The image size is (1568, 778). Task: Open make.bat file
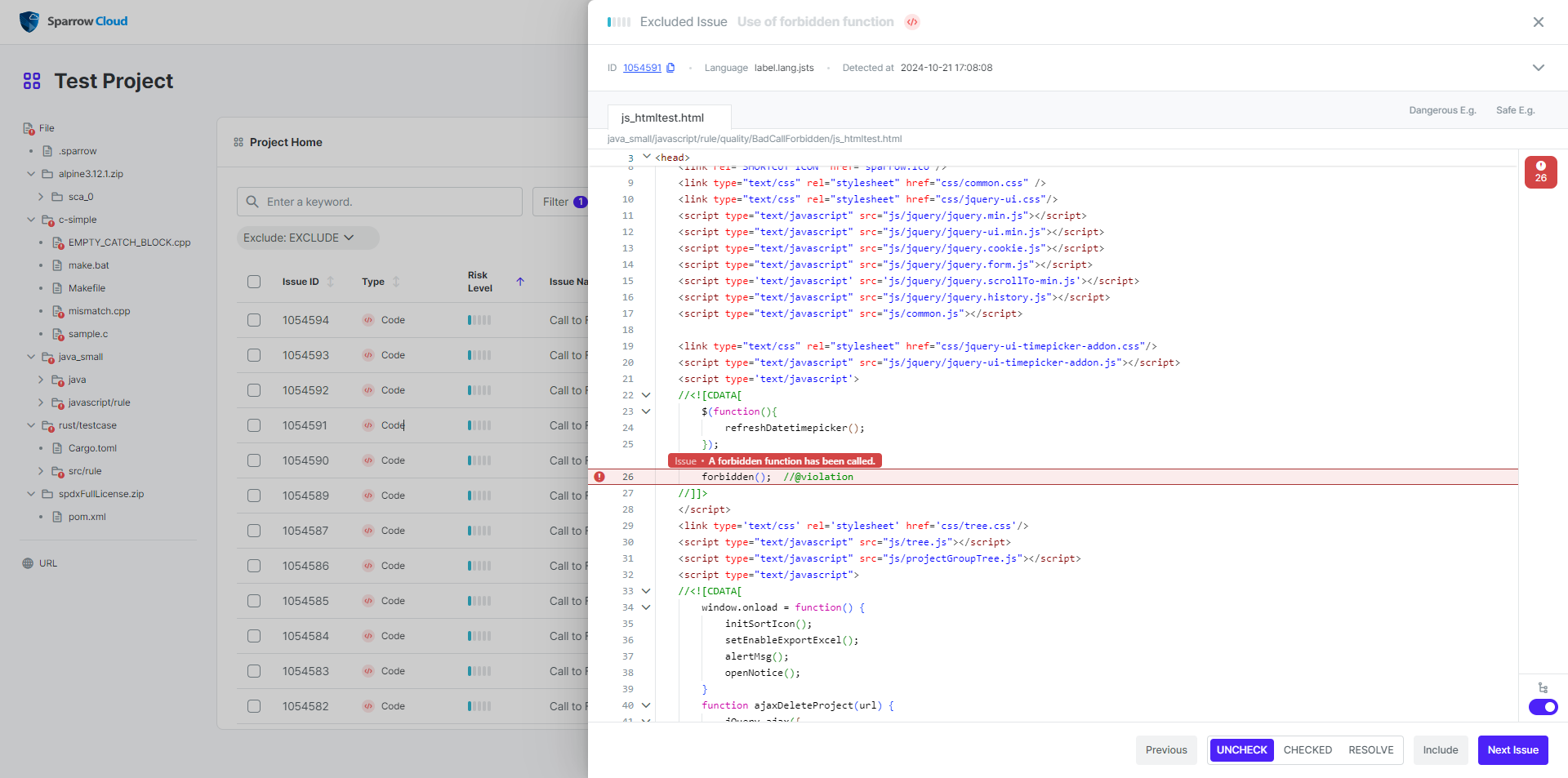88,265
